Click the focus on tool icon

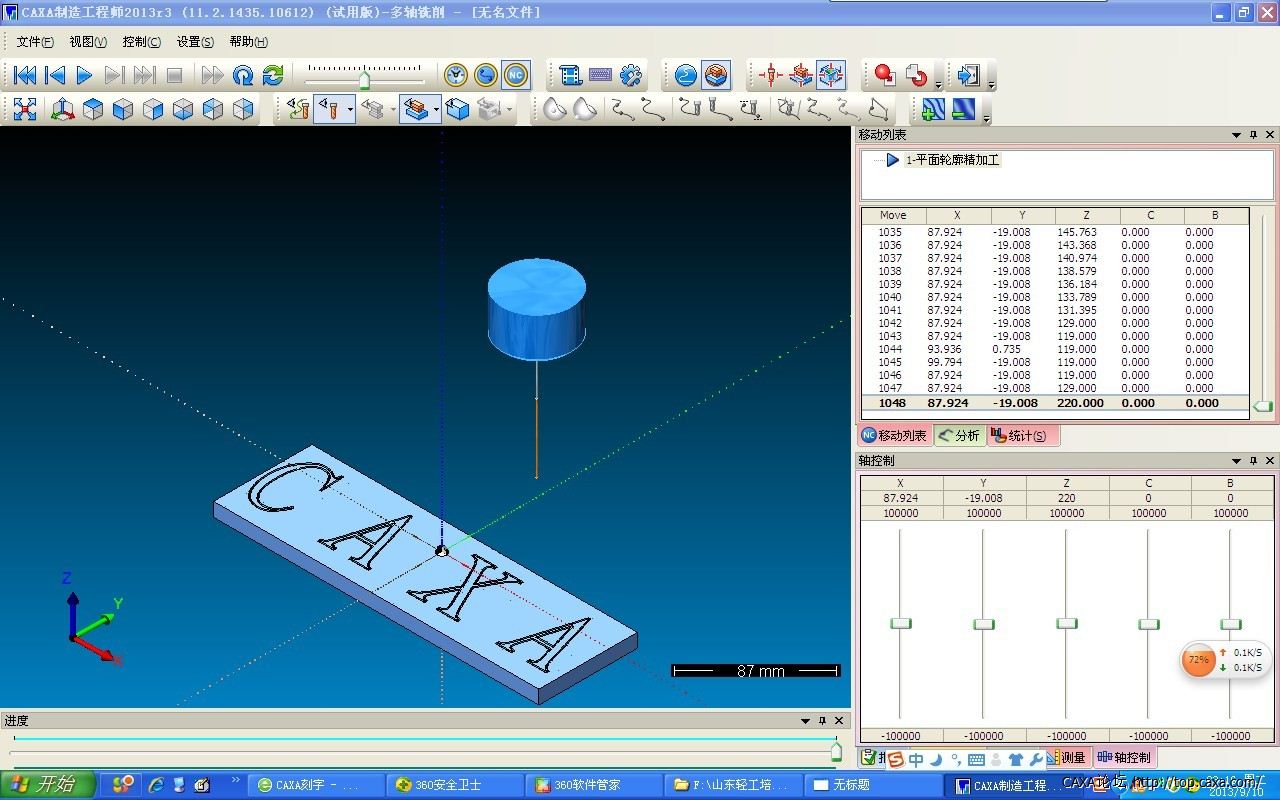(x=770, y=75)
